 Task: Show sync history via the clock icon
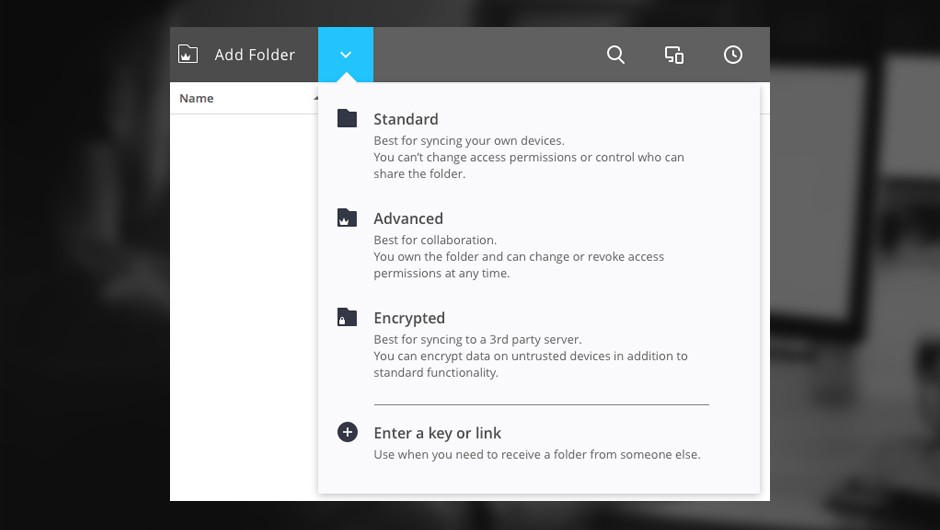pyautogui.click(x=733, y=55)
